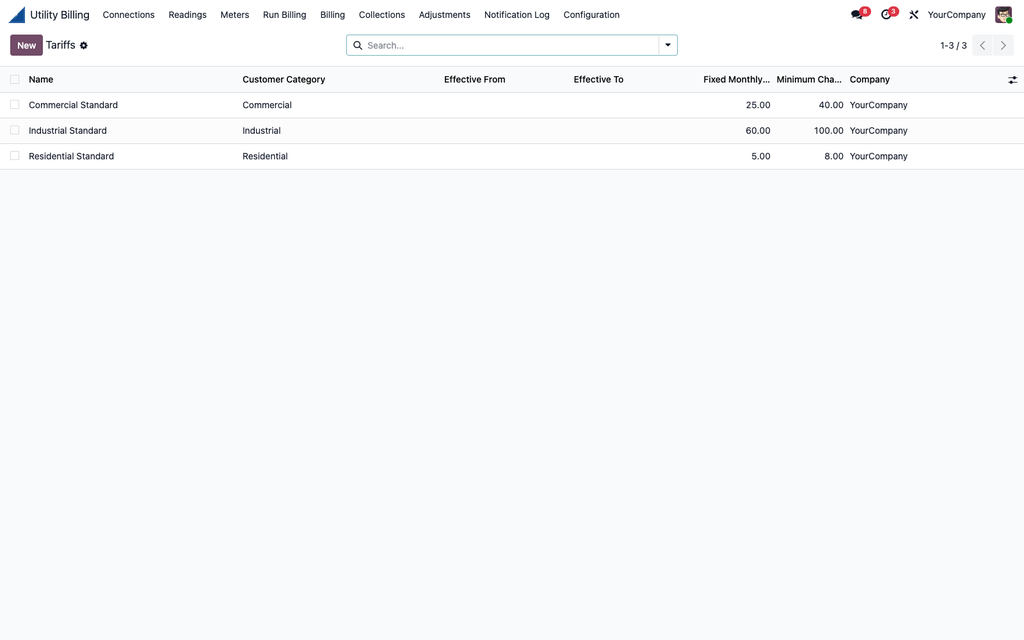1024x640 pixels.
Task: Open optional columns adjust icon
Action: 1012,80
